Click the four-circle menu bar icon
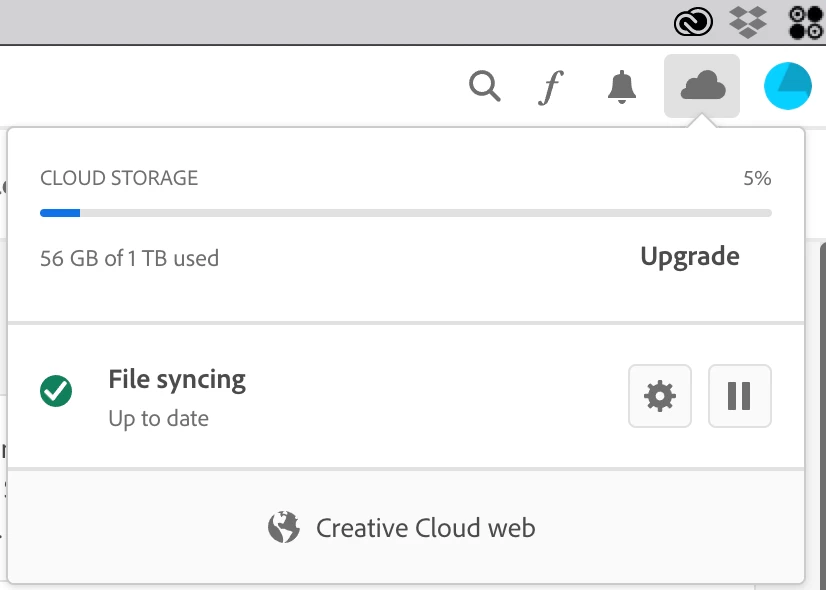This screenshot has width=826, height=590. click(x=806, y=23)
